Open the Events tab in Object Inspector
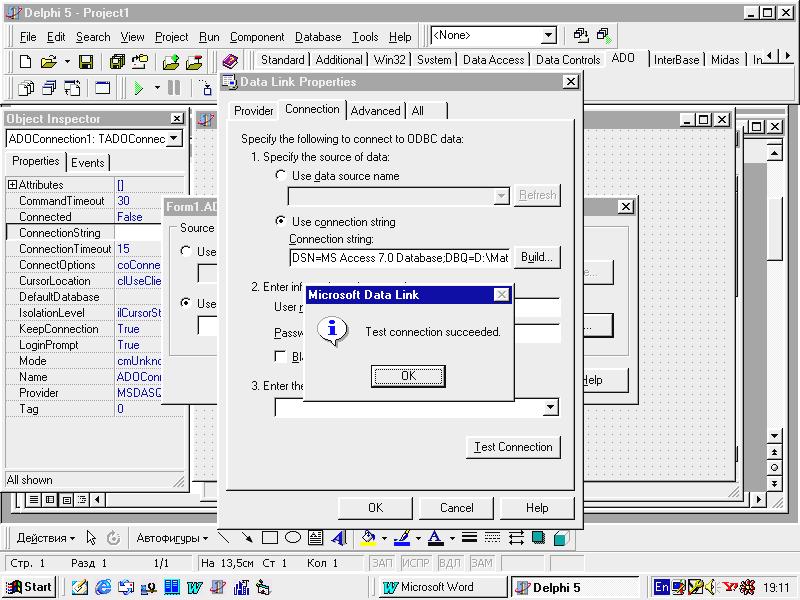Screen dimensions: 800x600 [88, 163]
